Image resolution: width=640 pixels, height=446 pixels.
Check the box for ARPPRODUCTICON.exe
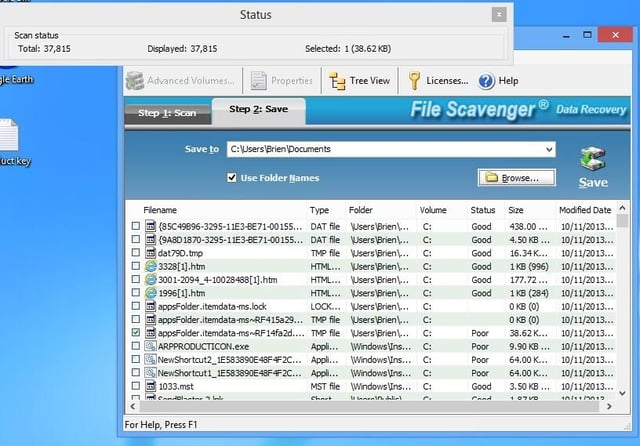pos(136,346)
